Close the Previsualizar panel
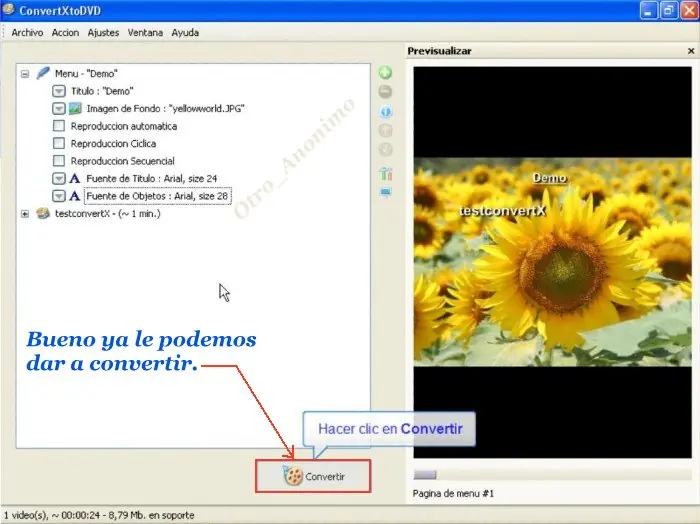Viewport: 700px width, 524px height. click(691, 51)
